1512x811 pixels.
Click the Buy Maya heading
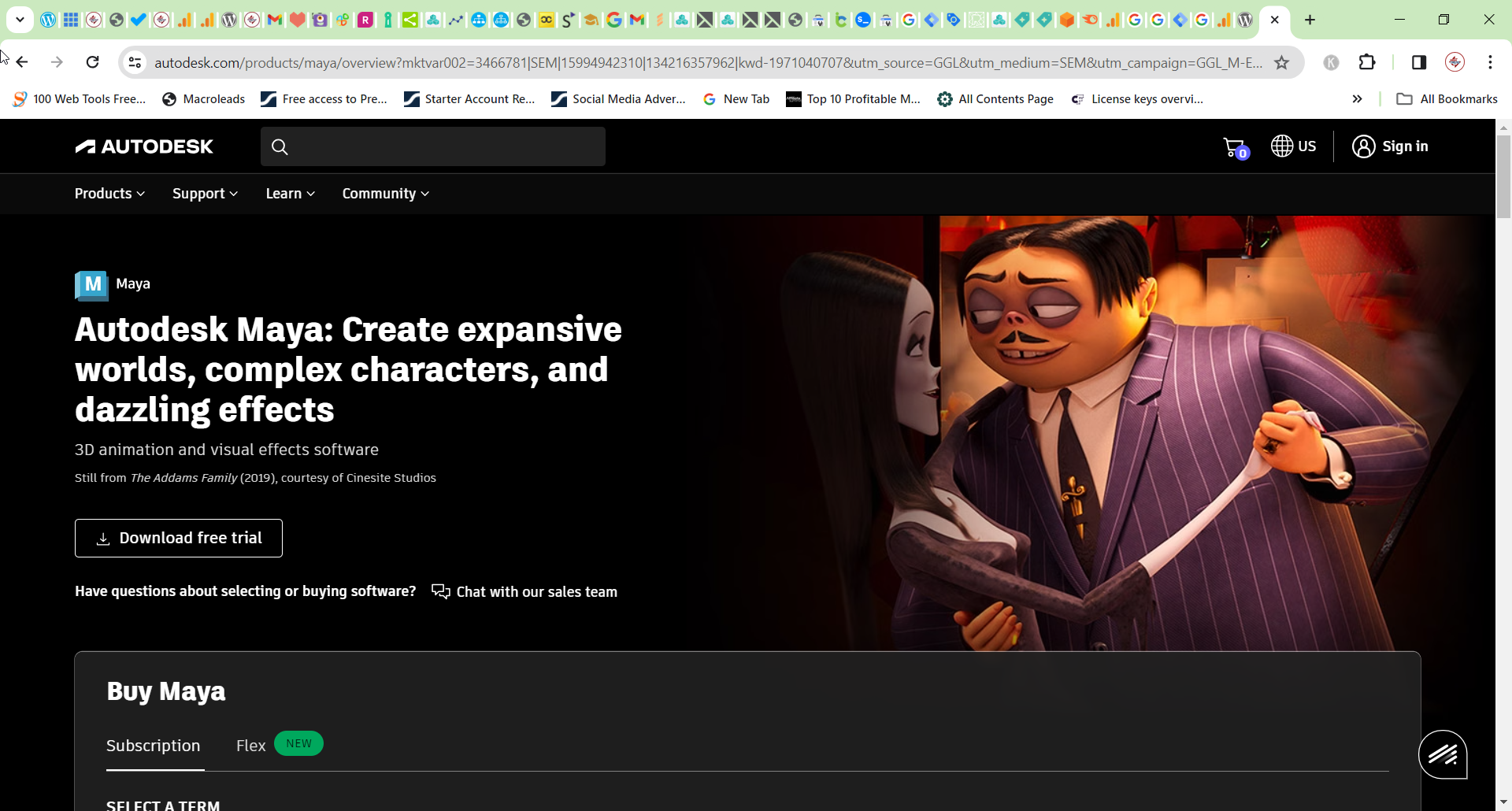(x=166, y=691)
